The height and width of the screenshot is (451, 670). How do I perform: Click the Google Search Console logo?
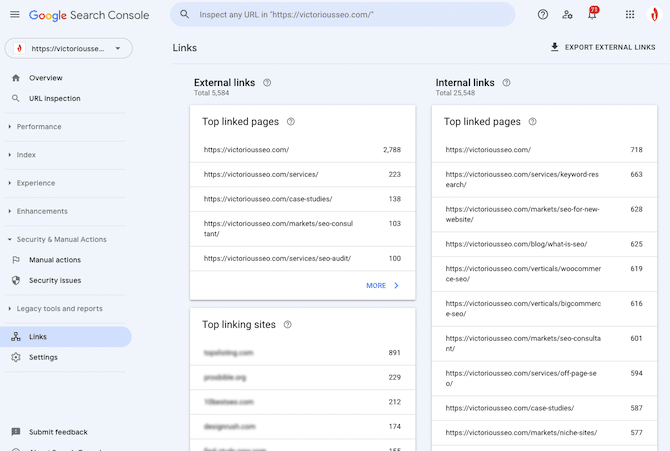[89, 15]
